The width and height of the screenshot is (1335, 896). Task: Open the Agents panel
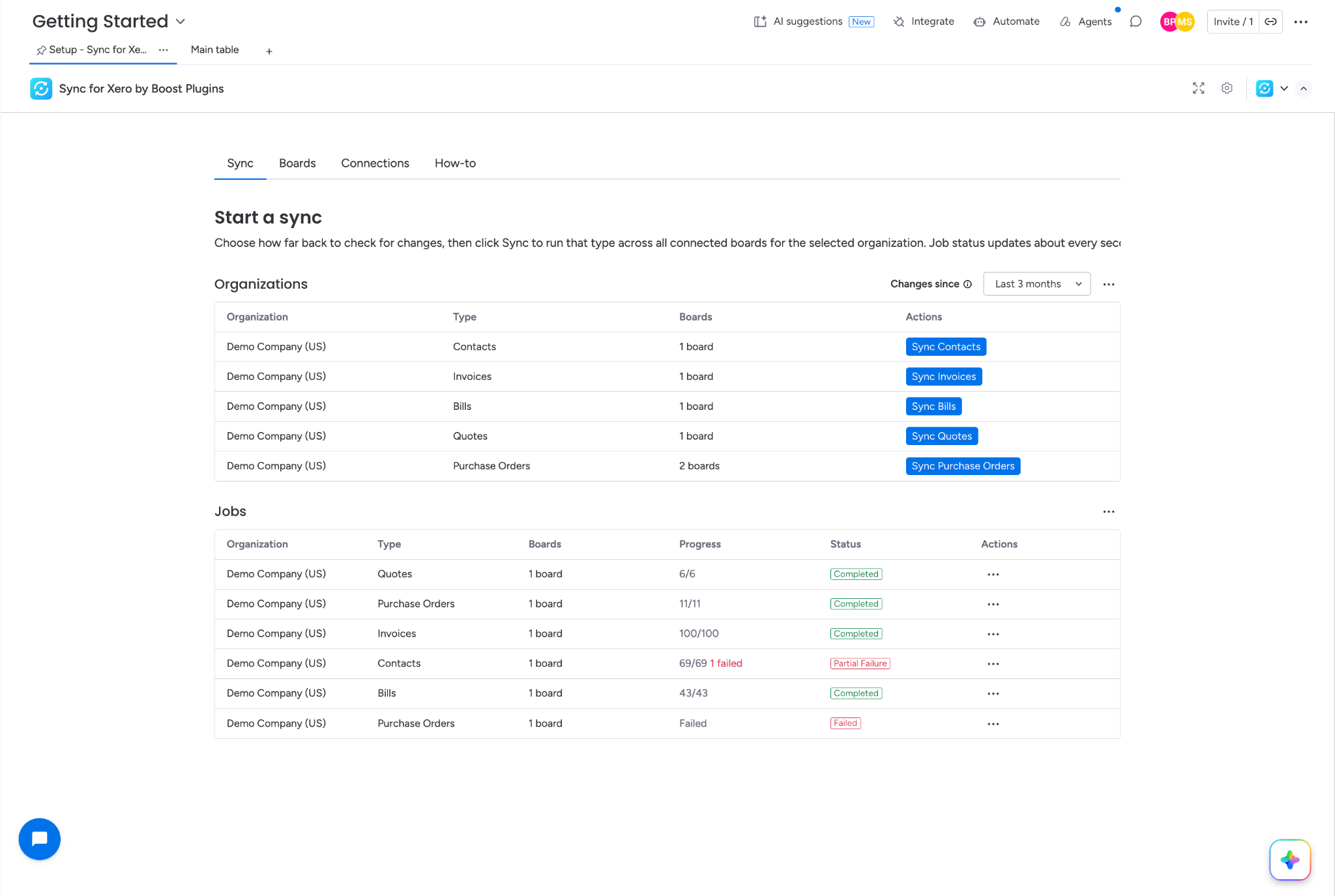1086,22
